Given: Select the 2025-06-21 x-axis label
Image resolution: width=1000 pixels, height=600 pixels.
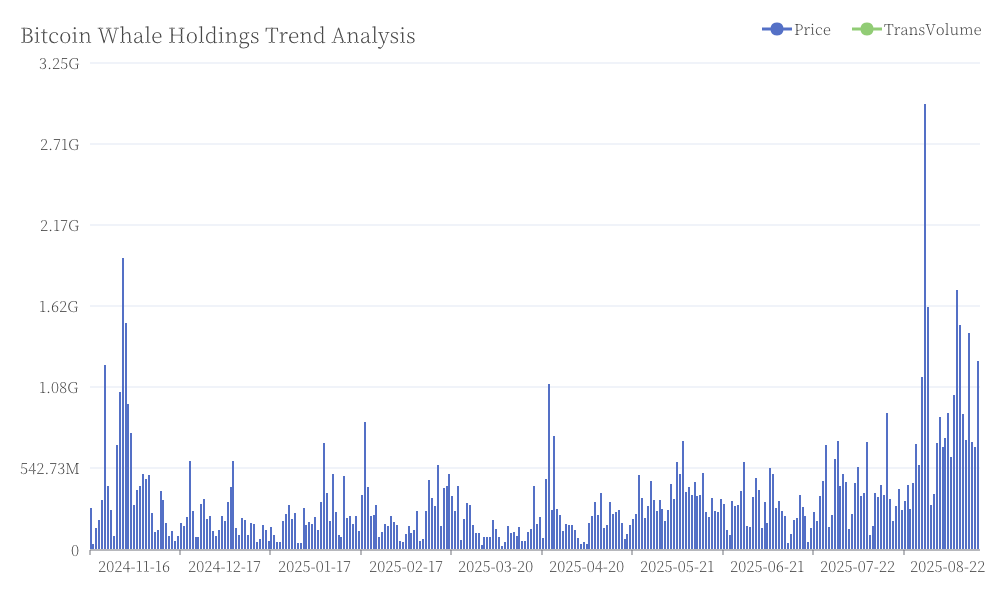Looking at the screenshot, I should [x=767, y=567].
